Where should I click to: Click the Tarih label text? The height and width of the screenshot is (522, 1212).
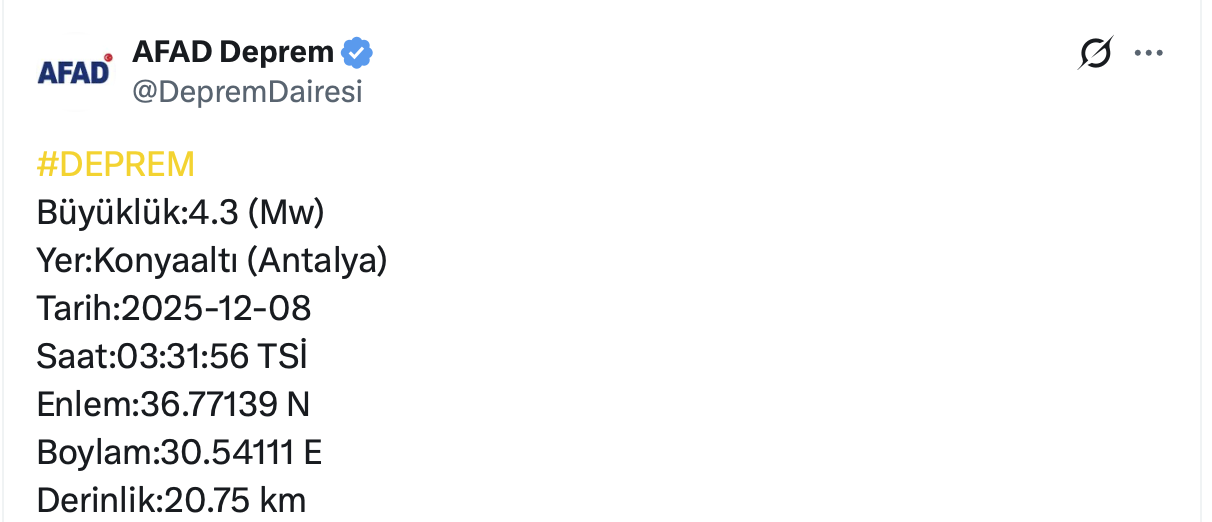pos(75,308)
